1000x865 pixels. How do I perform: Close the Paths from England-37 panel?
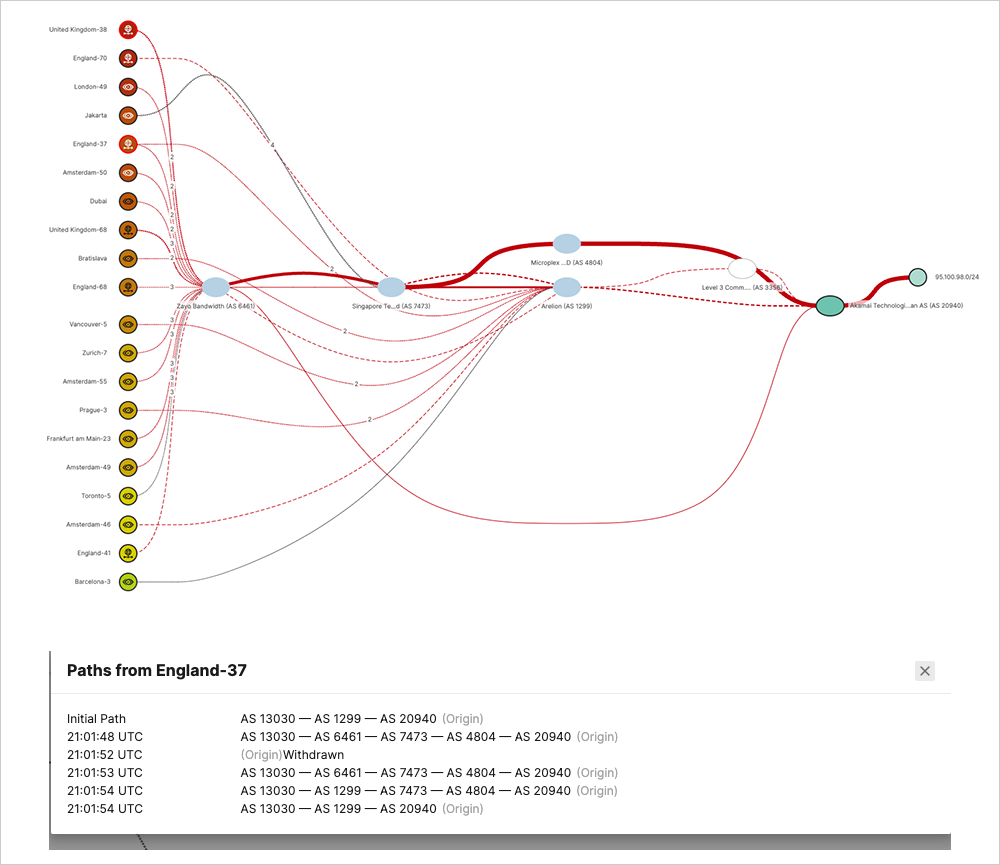pyautogui.click(x=925, y=671)
